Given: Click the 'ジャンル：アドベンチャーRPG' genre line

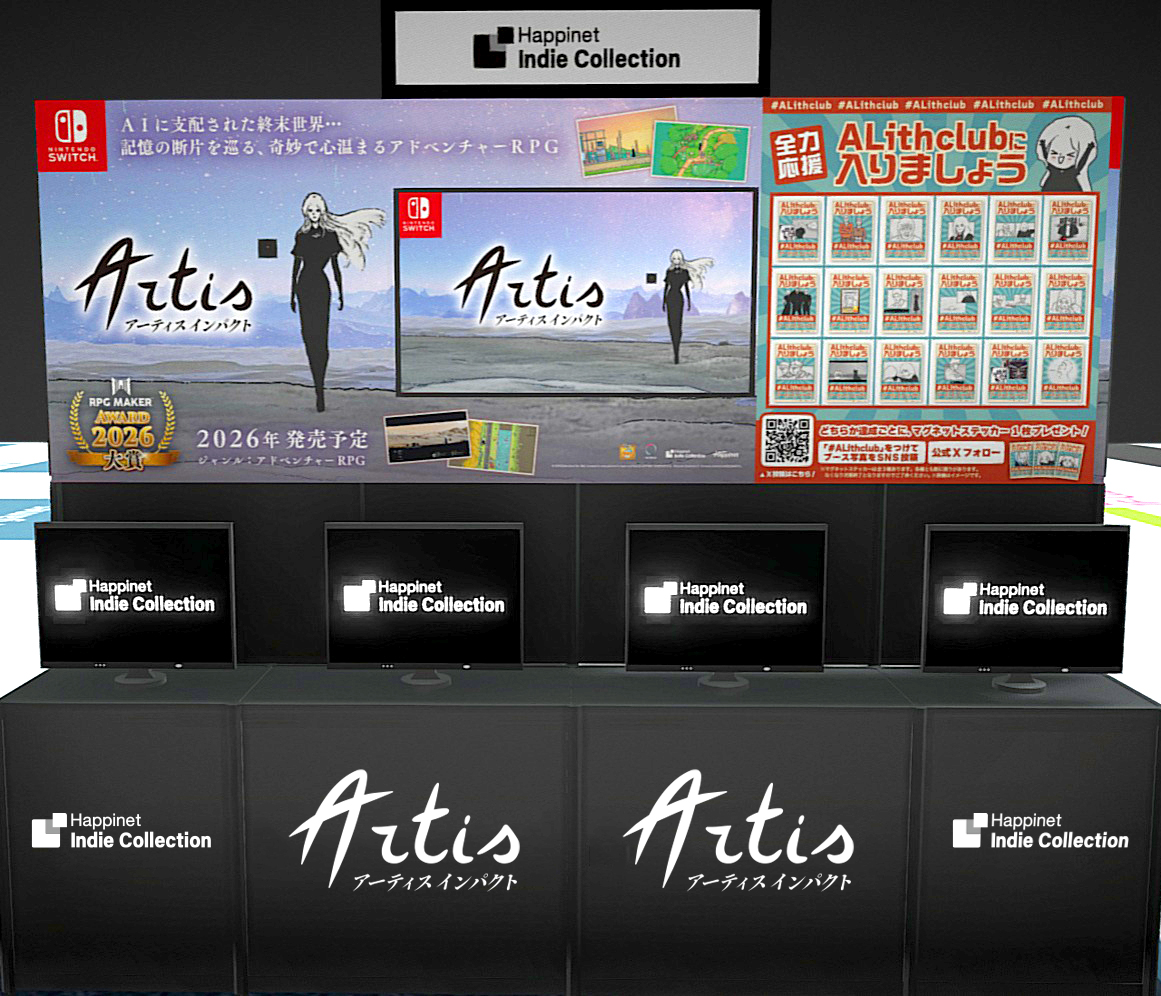Looking at the screenshot, I should [282, 460].
